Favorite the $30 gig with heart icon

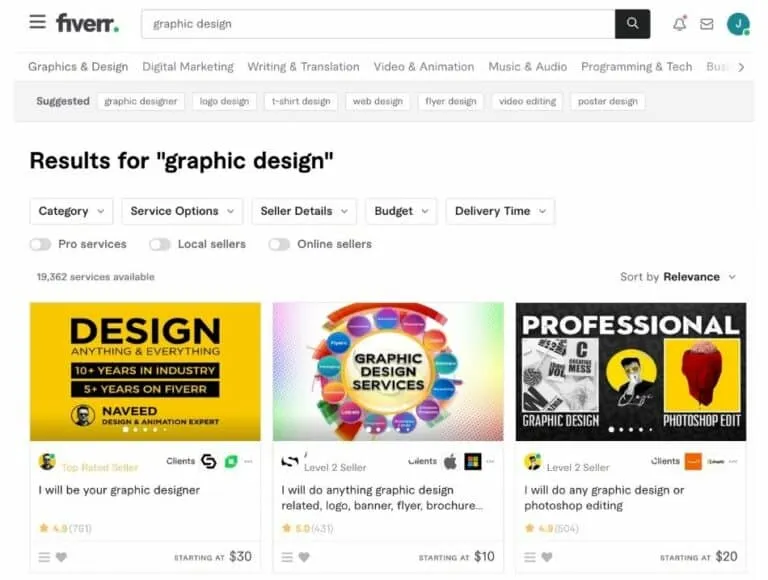pyautogui.click(x=61, y=557)
